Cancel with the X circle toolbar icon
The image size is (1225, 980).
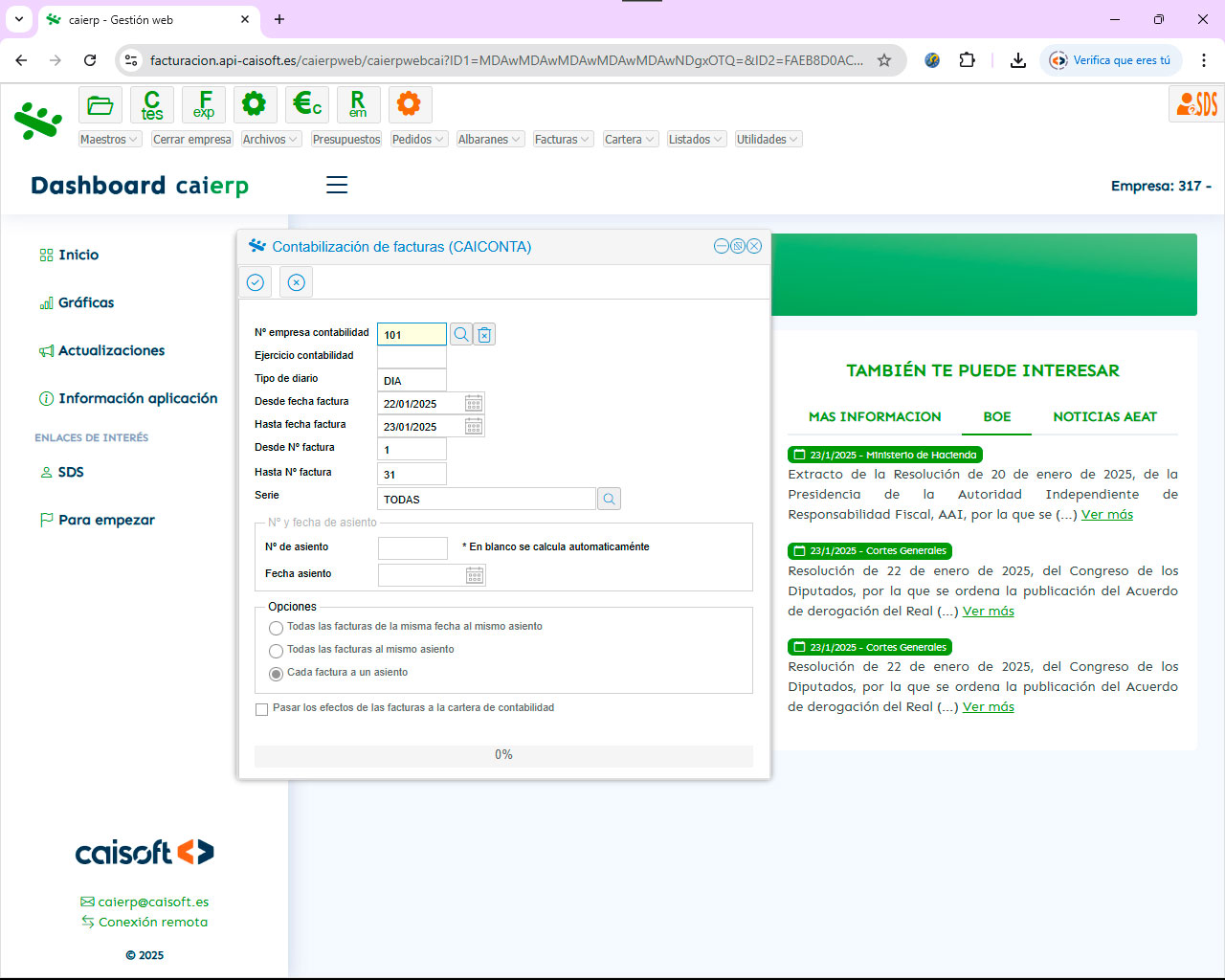click(x=297, y=282)
